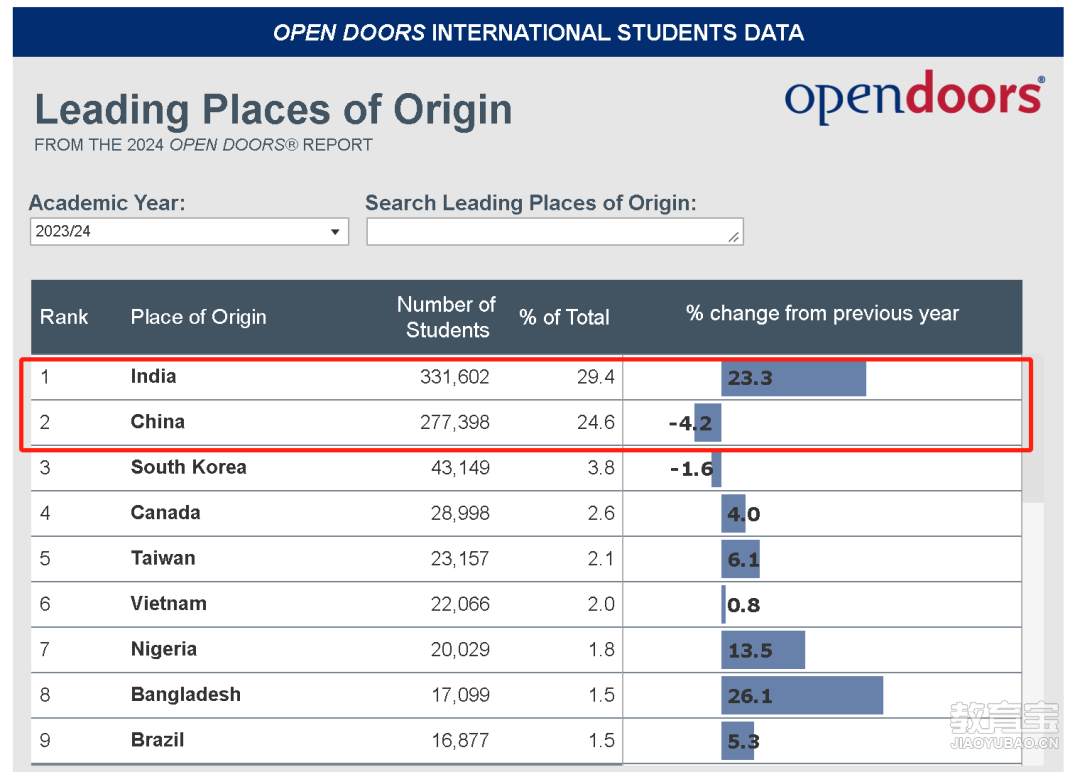Click China's student count 277,398
The height and width of the screenshot is (772, 1080).
click(455, 422)
